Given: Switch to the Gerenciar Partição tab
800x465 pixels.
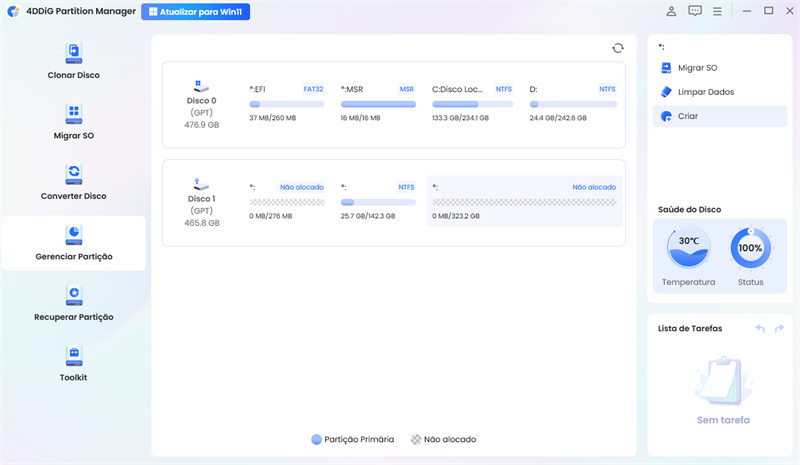Looking at the screenshot, I should coord(73,243).
